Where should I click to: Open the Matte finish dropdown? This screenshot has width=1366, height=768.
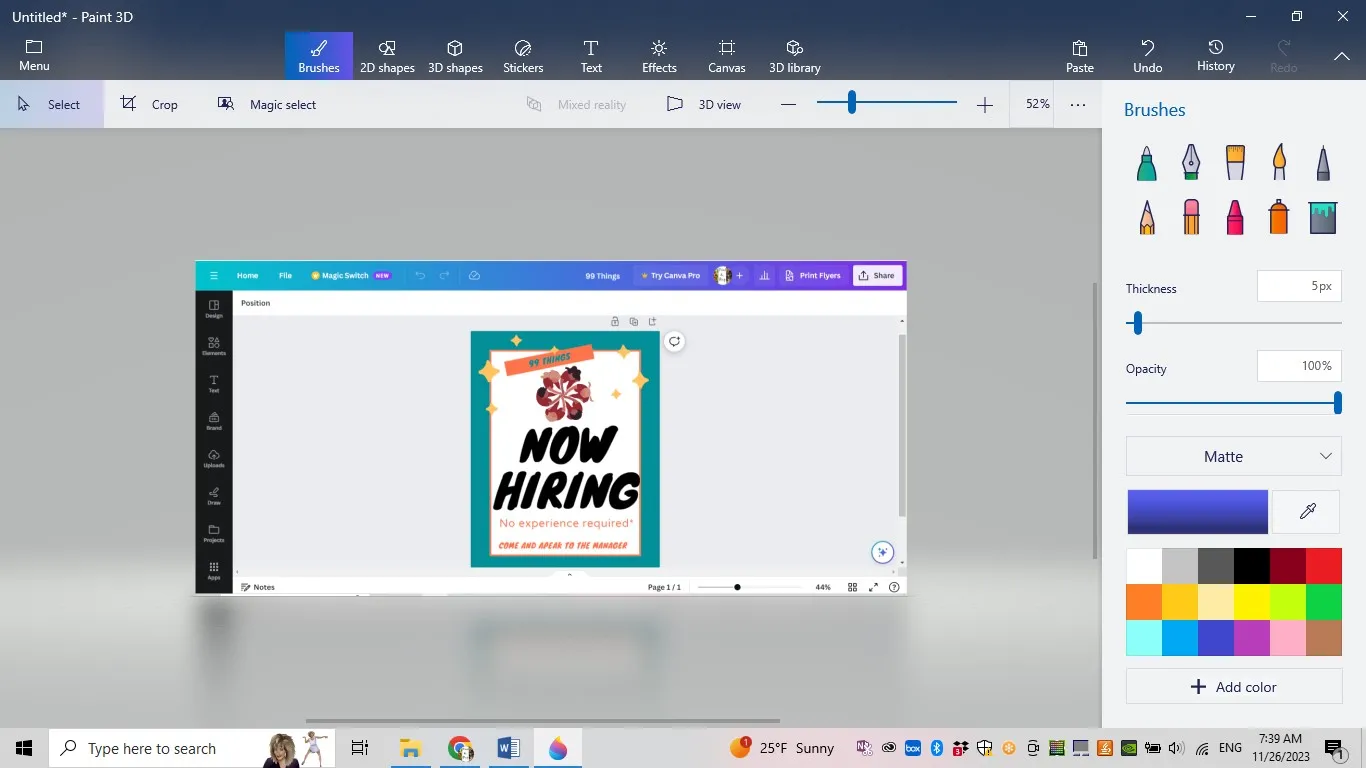point(1233,456)
